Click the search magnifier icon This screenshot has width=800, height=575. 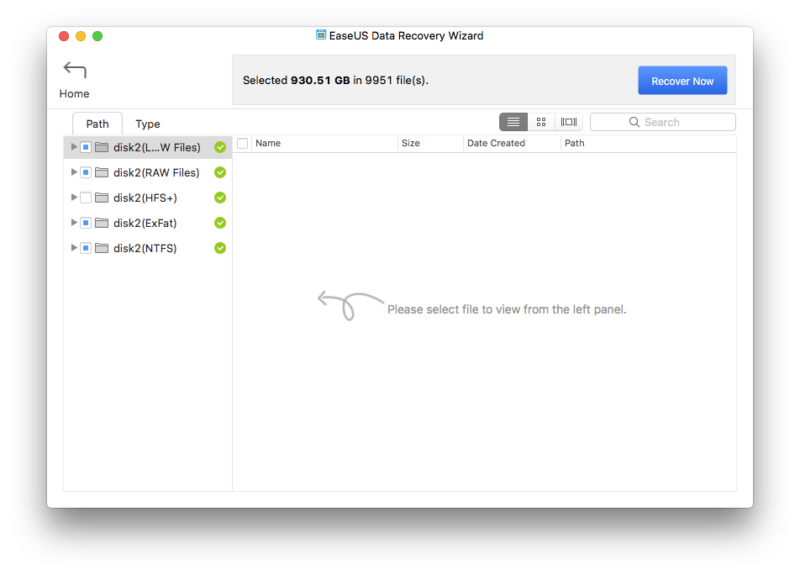(x=634, y=122)
